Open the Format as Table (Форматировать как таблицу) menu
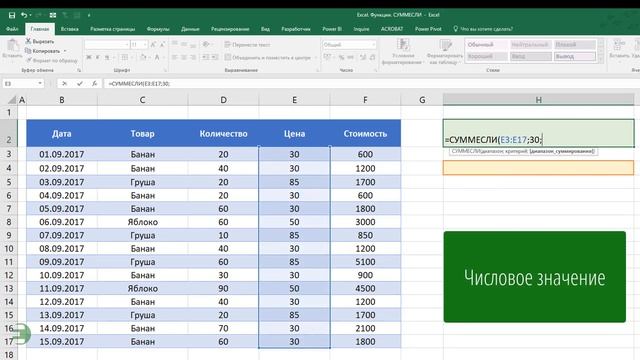The image size is (640, 360). pyautogui.click(x=445, y=51)
